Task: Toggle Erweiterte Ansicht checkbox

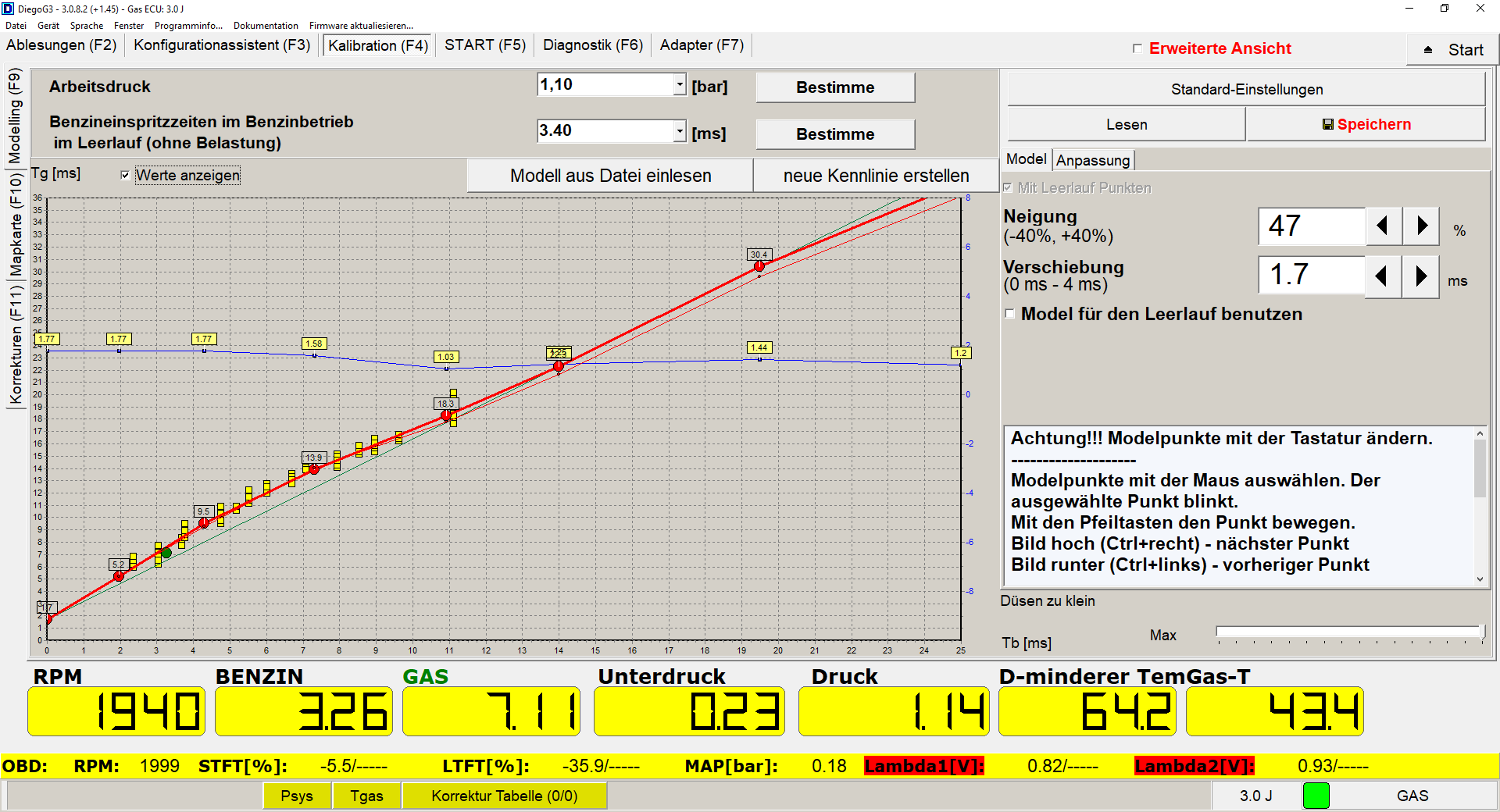Action: (x=1137, y=48)
